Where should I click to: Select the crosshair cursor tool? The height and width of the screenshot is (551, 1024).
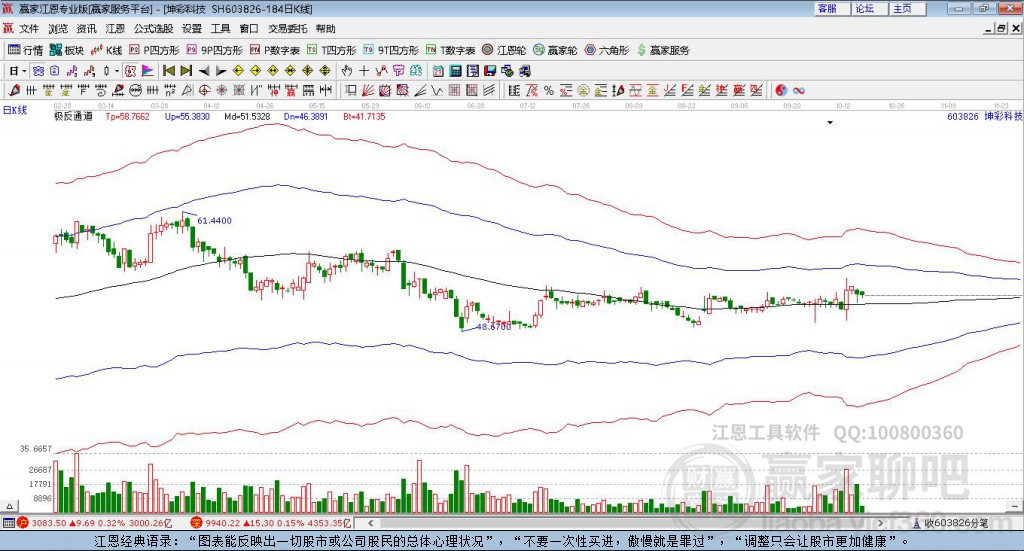[364, 71]
